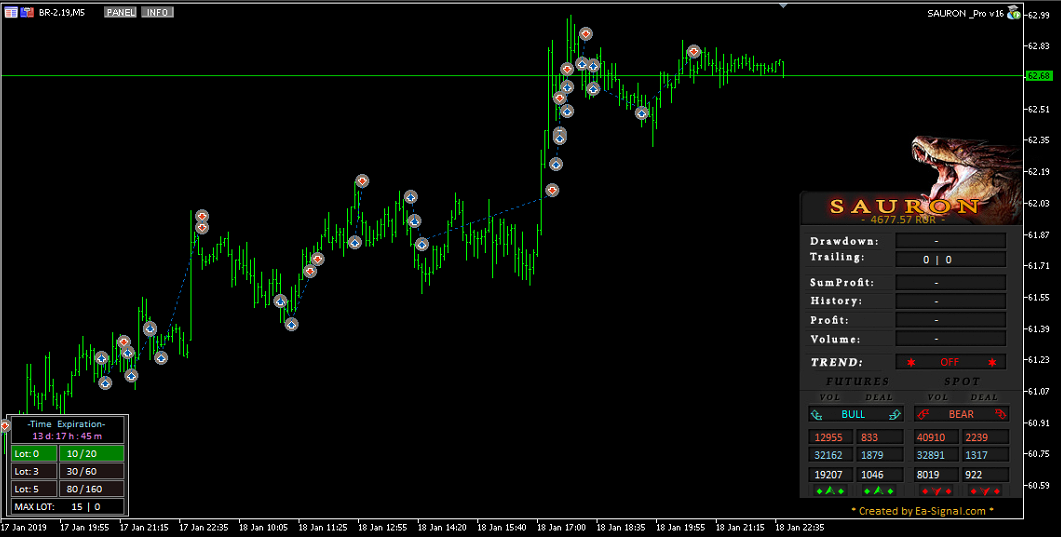Click left arrow icon beside BEAR

(x=923, y=414)
